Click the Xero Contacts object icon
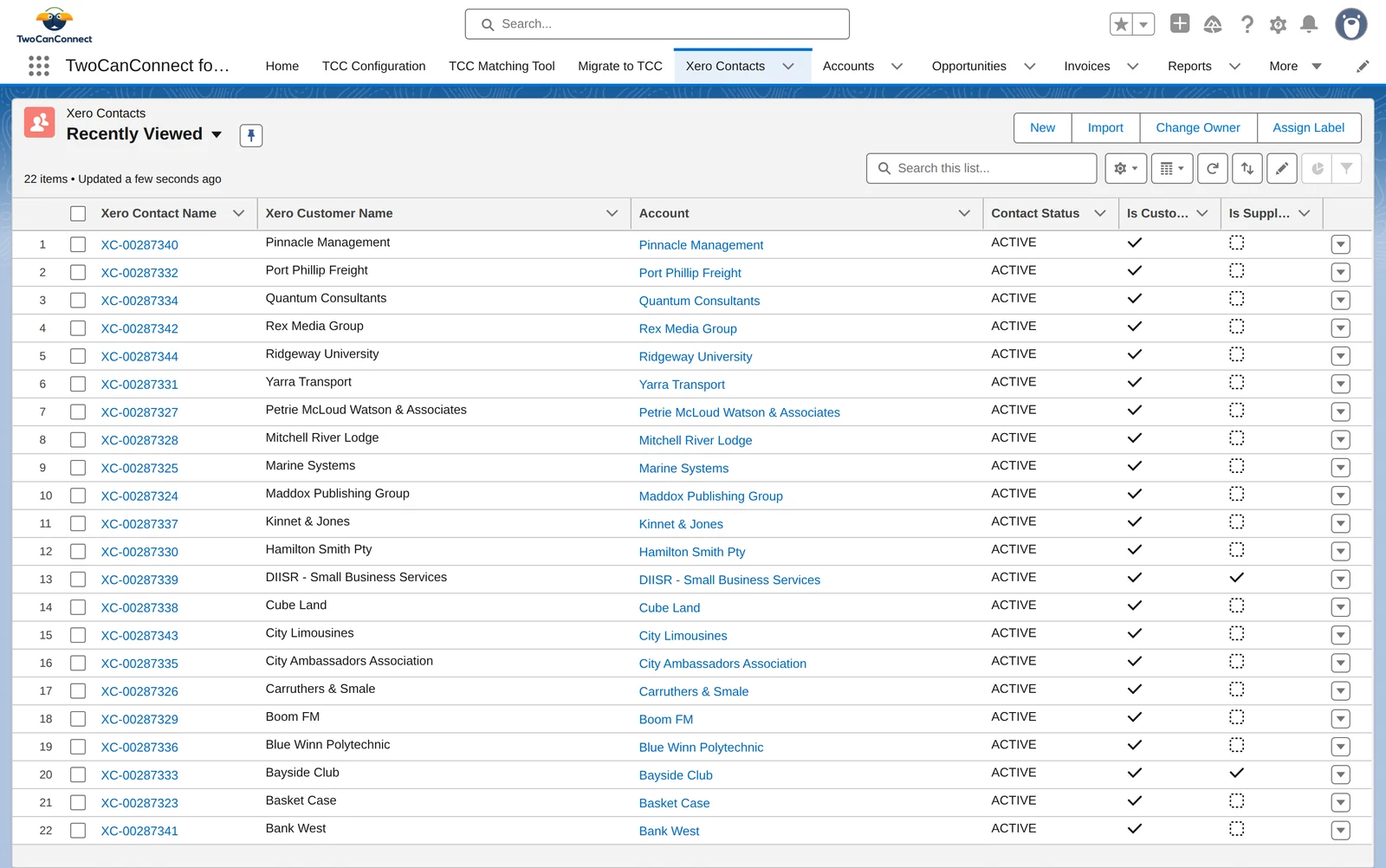The width and height of the screenshot is (1386, 868). [40, 123]
